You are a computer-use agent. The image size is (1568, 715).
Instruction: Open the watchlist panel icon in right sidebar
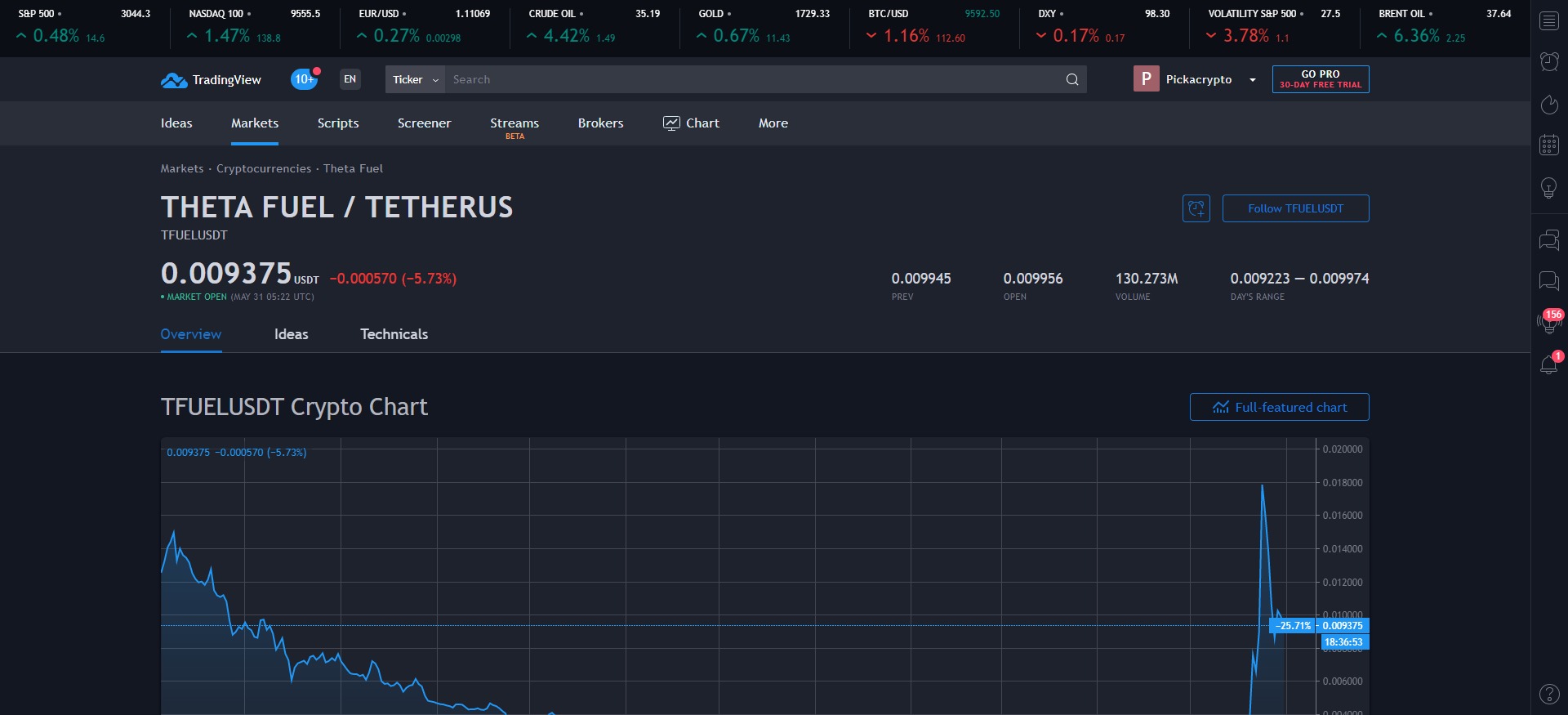coord(1549,21)
